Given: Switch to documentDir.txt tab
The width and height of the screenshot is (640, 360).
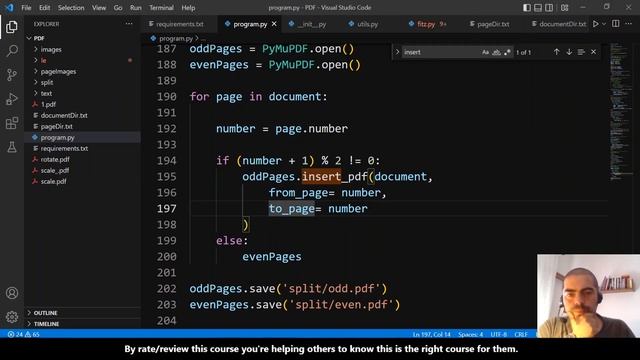Looking at the screenshot, I should 559,24.
